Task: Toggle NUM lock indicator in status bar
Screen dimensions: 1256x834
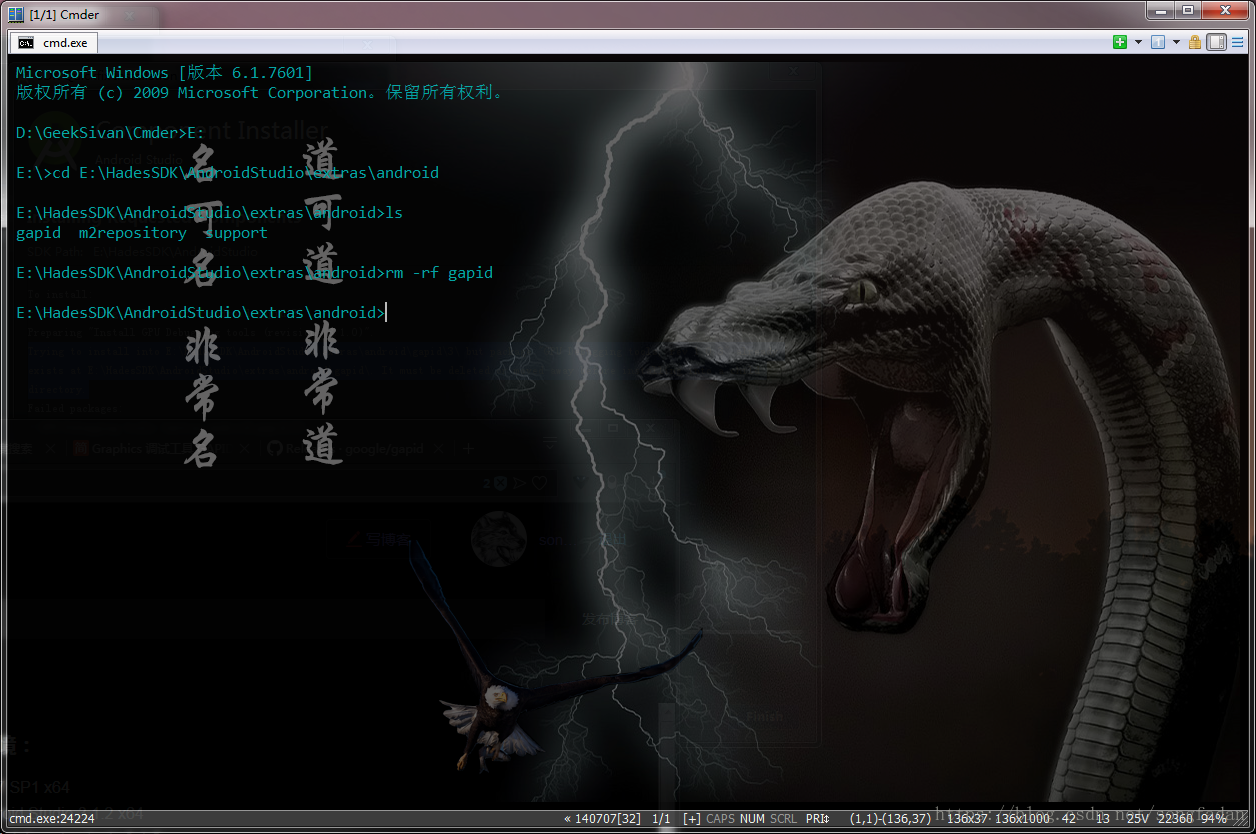Action: (x=752, y=819)
